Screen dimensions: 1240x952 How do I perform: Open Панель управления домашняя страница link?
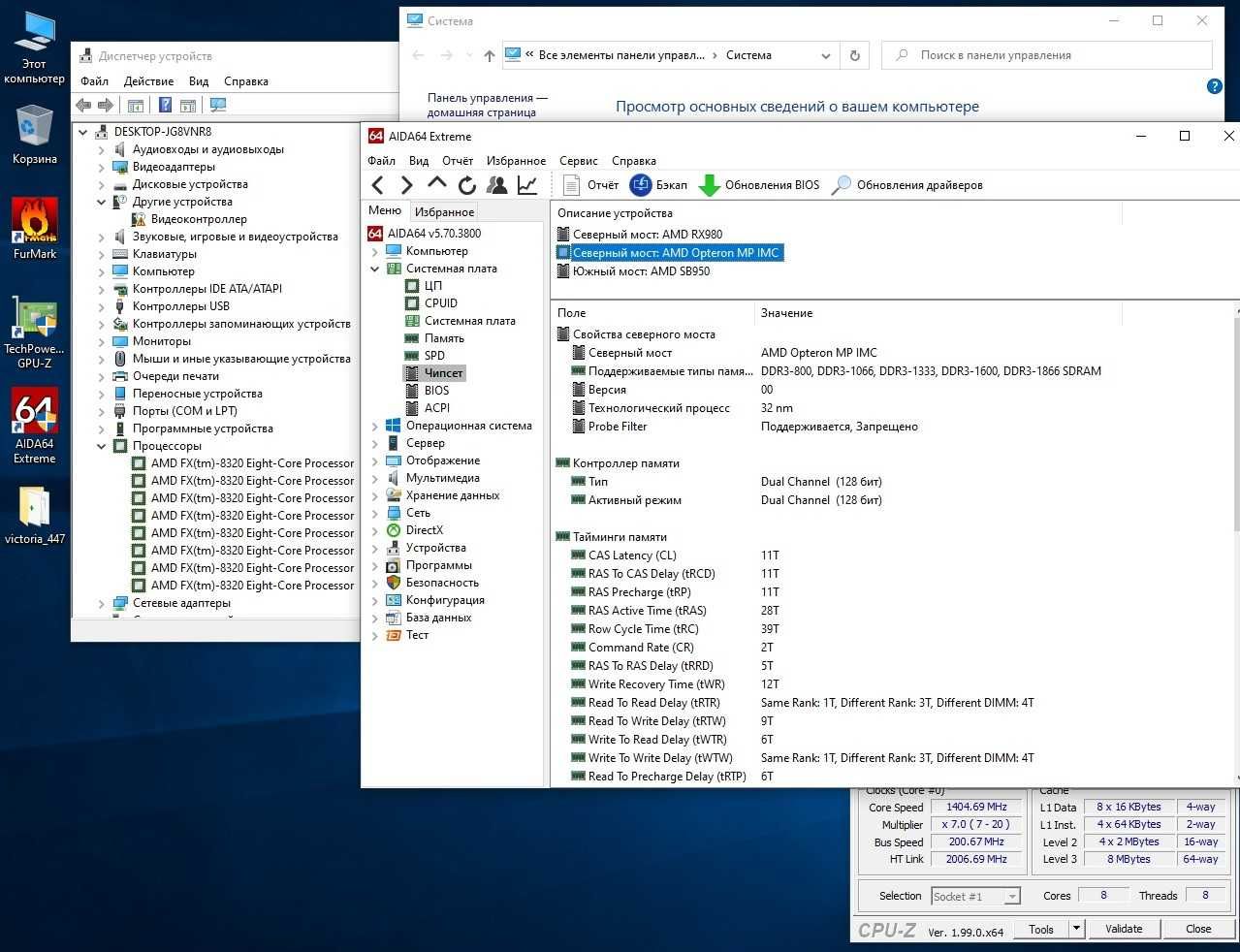[488, 105]
